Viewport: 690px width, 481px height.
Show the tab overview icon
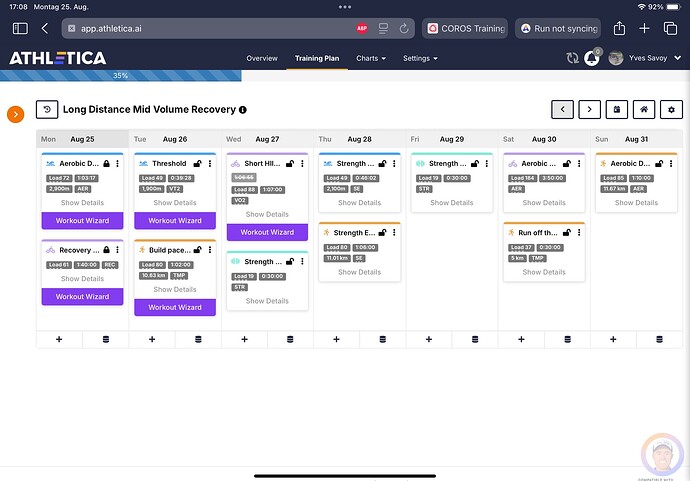click(670, 29)
